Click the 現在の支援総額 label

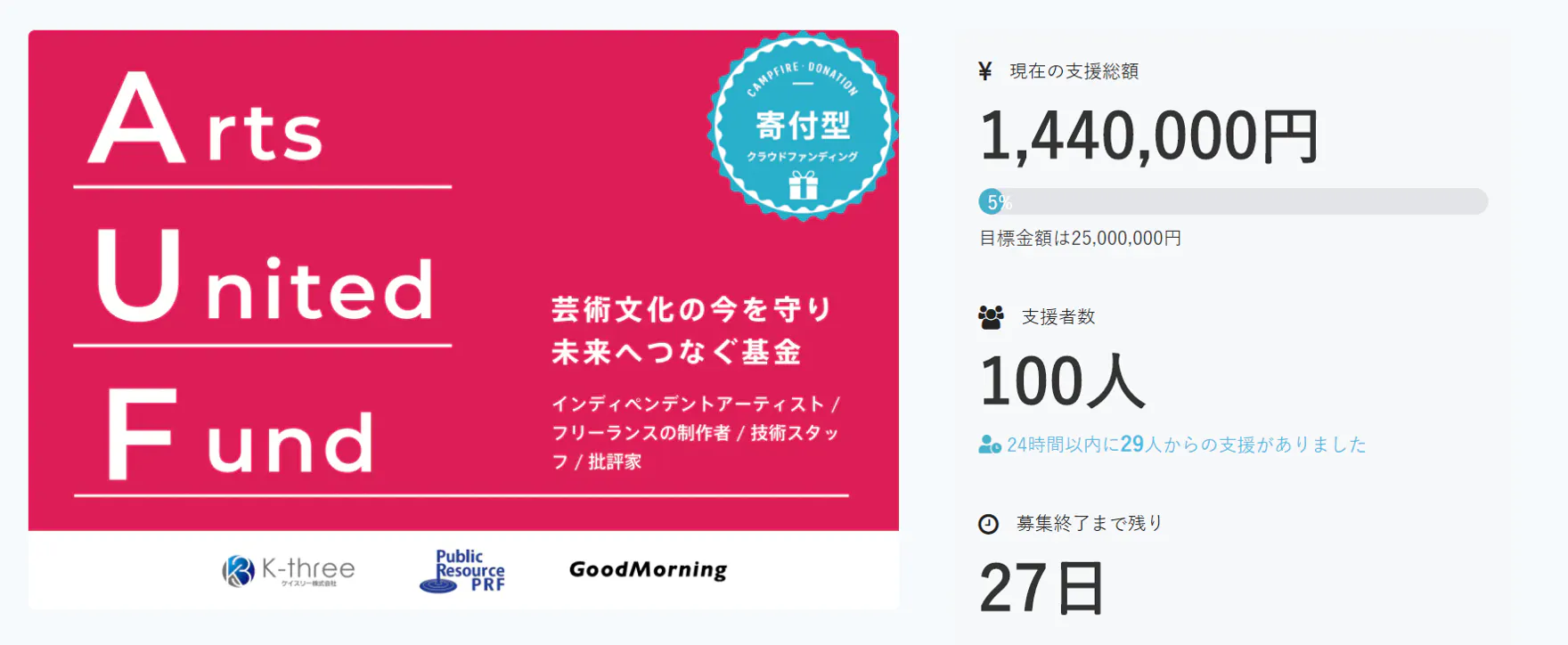[1074, 71]
